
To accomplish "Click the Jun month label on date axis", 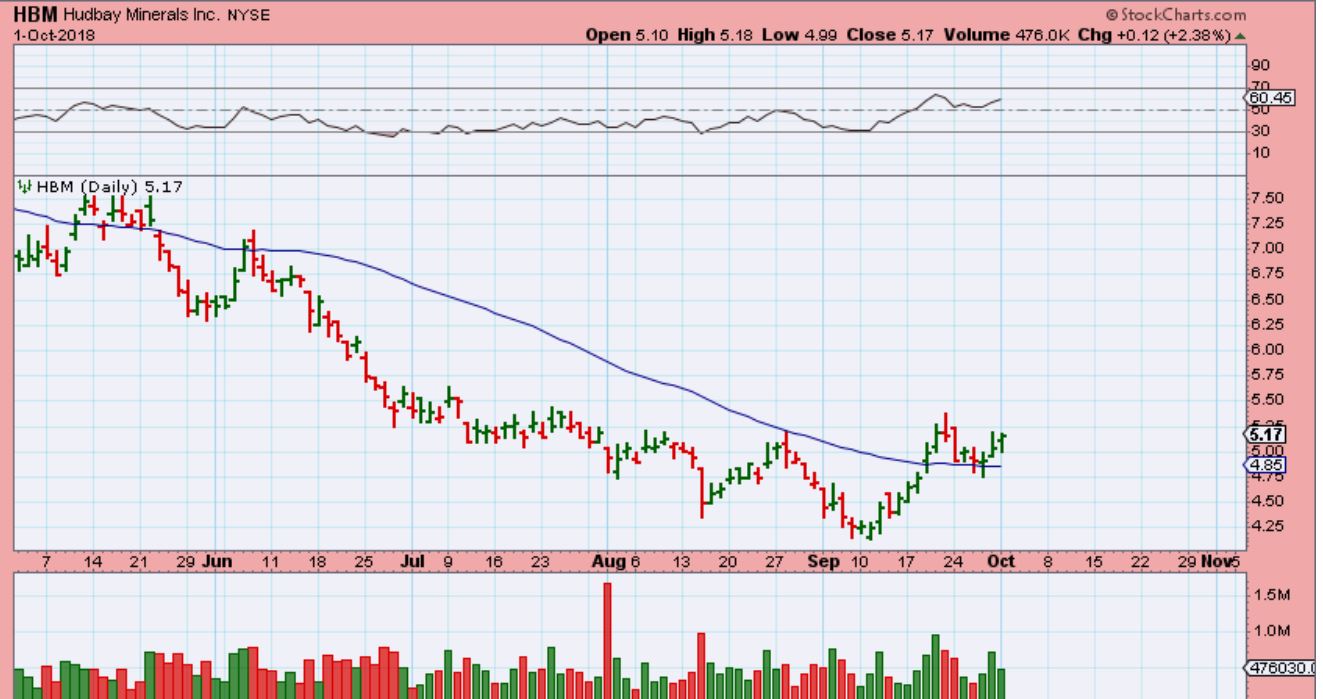I will [x=217, y=562].
